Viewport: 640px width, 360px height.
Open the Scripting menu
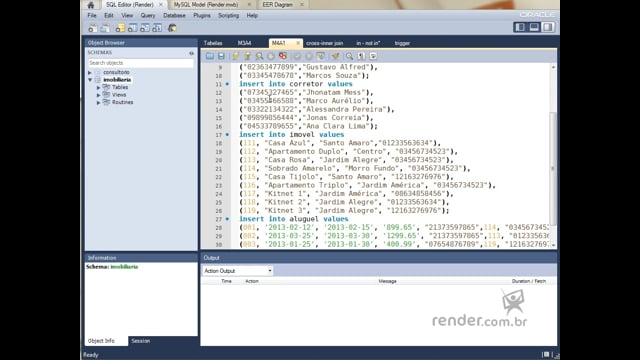point(228,16)
